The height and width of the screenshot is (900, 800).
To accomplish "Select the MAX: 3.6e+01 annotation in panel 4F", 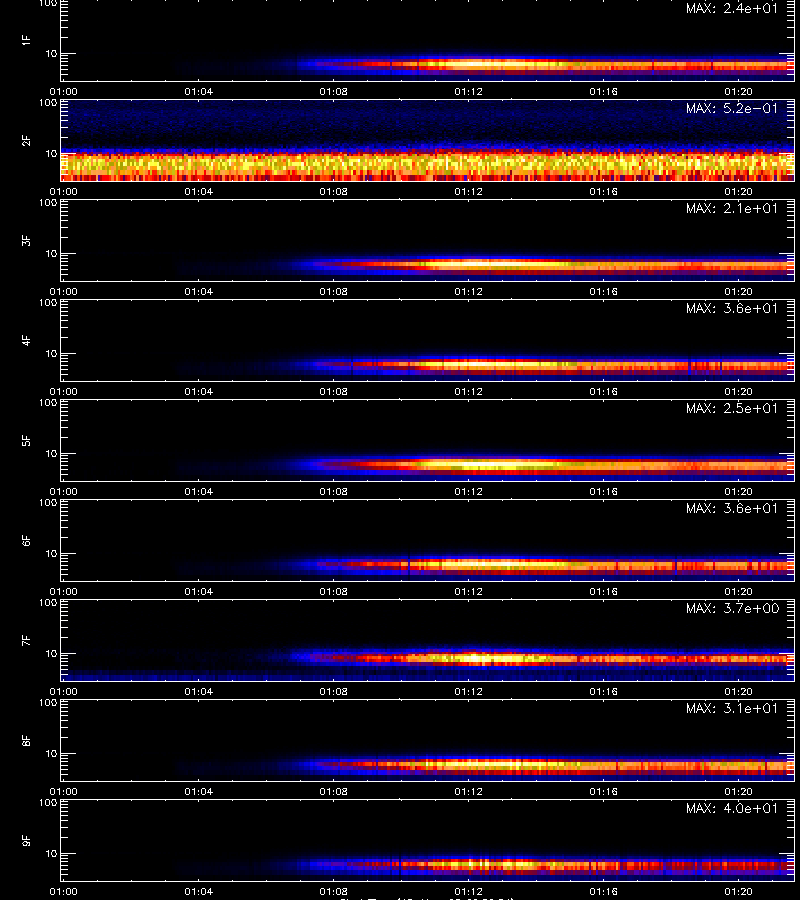I will [732, 308].
